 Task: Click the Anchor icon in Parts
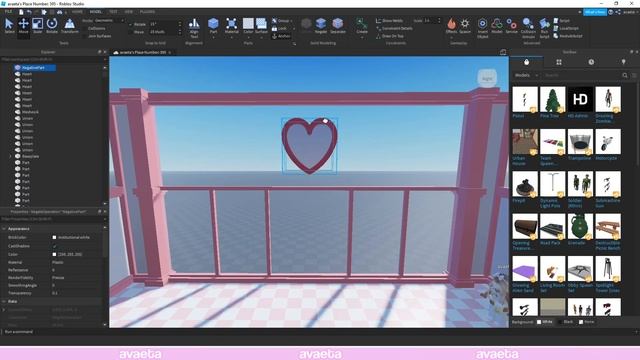(x=274, y=36)
